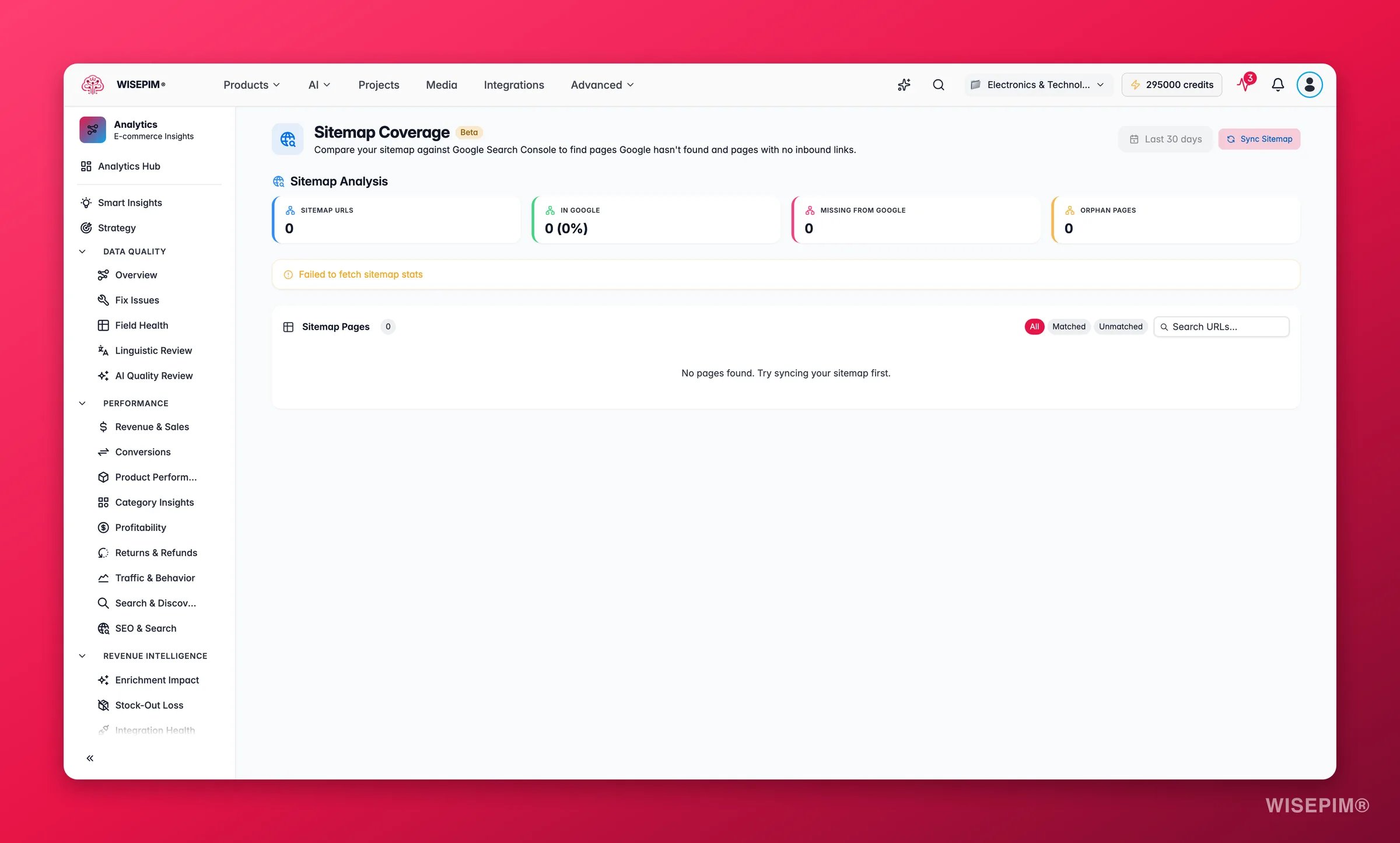The image size is (1400, 843).
Task: Click the Conversions arrows icon
Action: [103, 452]
